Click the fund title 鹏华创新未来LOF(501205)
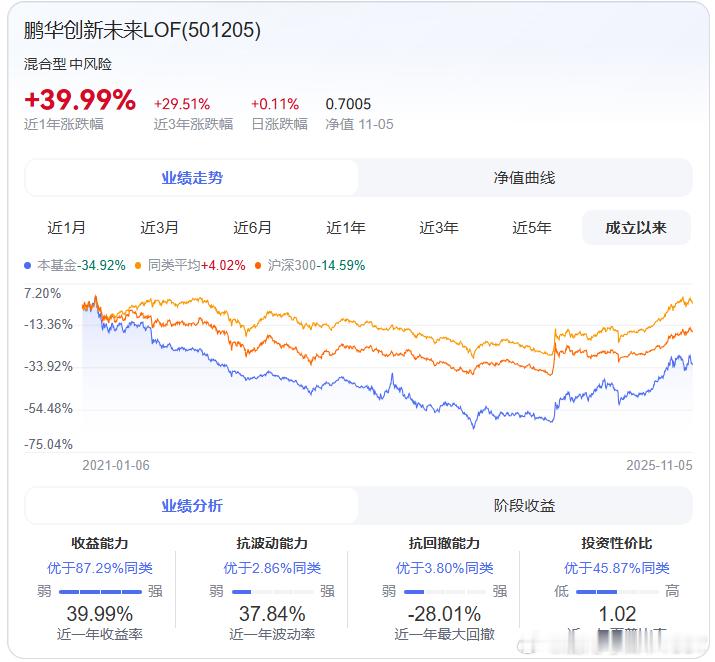The width and height of the screenshot is (715, 662). (142, 31)
